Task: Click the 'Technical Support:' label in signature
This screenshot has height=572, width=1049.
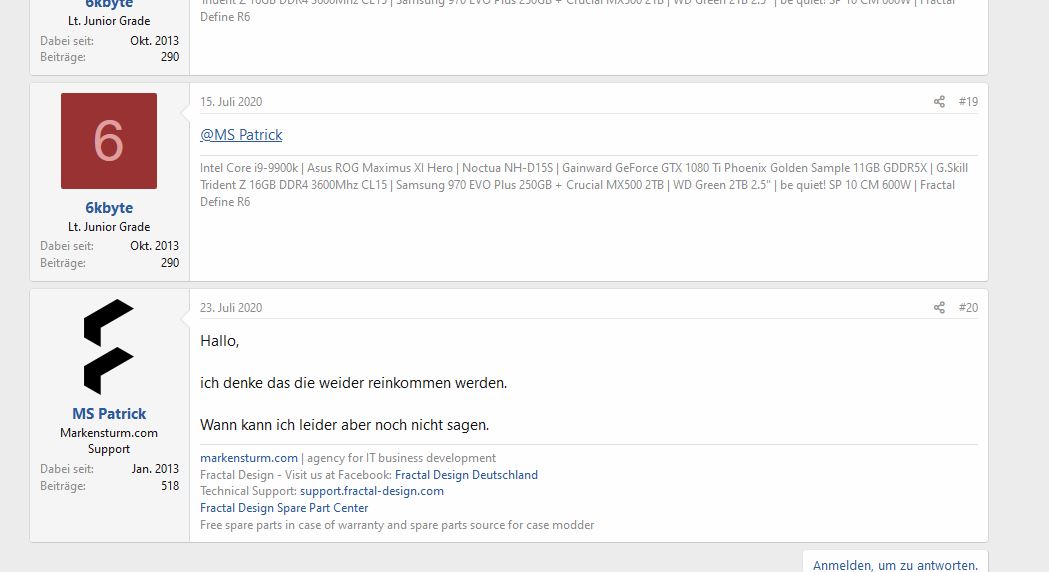Action: pos(248,491)
